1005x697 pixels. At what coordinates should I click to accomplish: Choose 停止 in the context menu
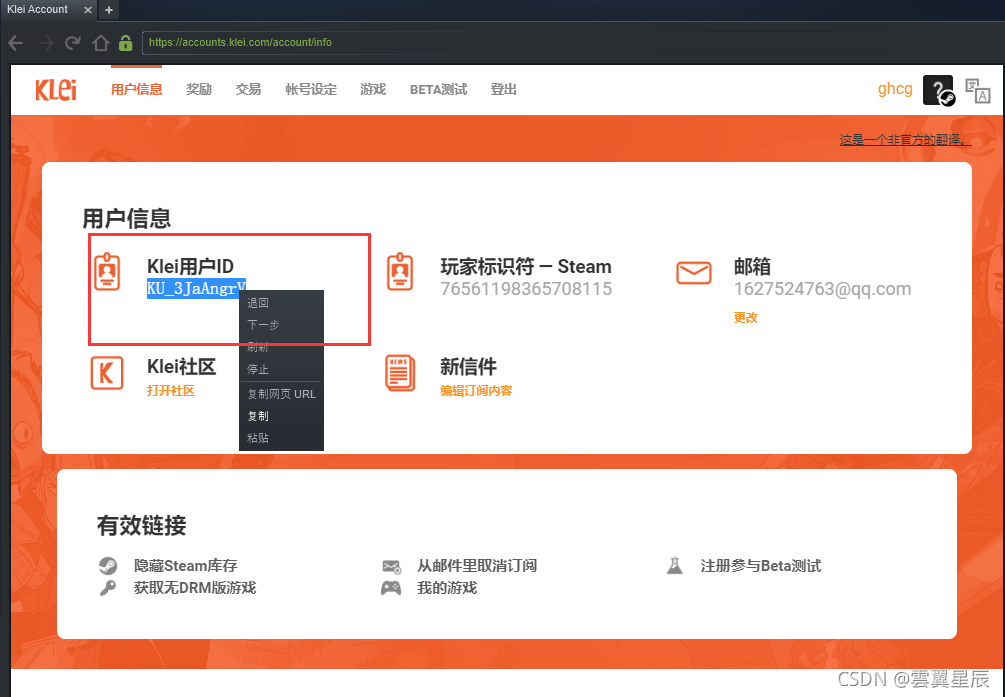[x=281, y=369]
